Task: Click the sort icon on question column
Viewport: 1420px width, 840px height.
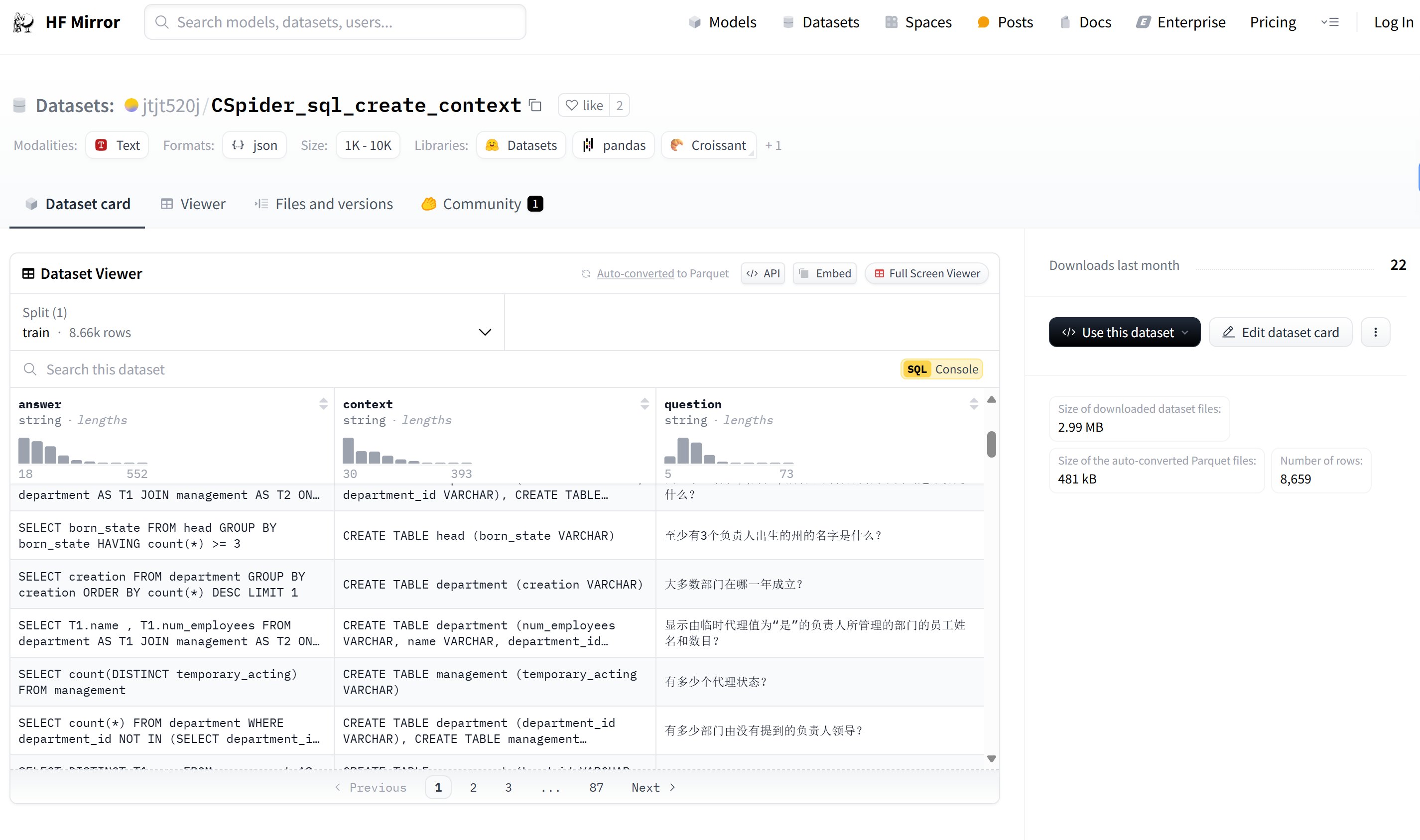Action: pyautogui.click(x=974, y=404)
